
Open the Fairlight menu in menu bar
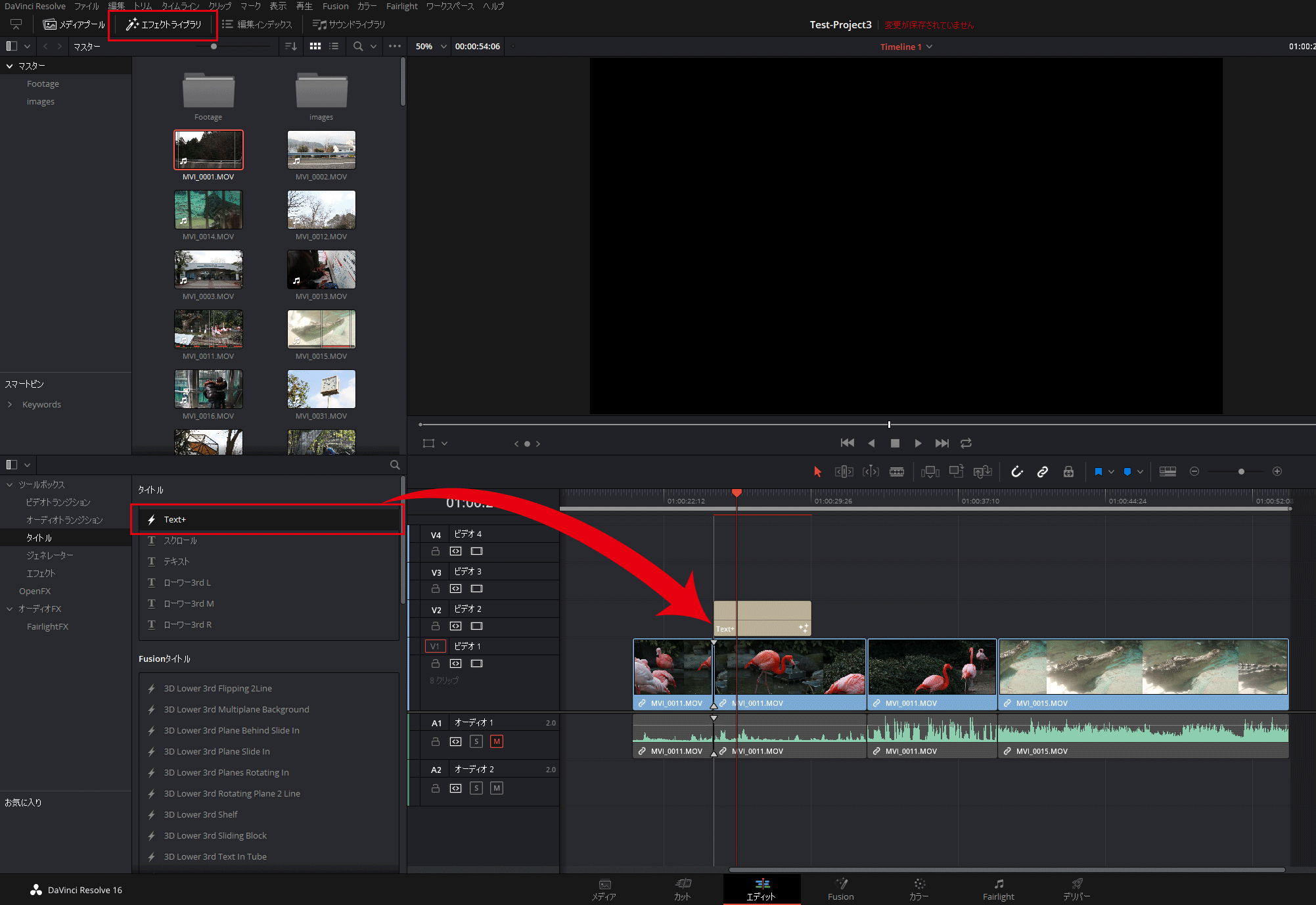pos(401,6)
